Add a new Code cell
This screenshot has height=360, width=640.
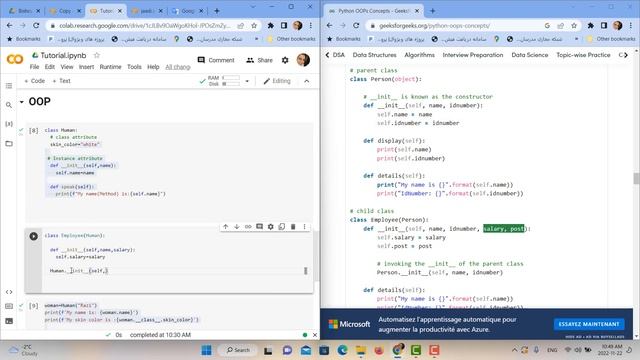35,81
